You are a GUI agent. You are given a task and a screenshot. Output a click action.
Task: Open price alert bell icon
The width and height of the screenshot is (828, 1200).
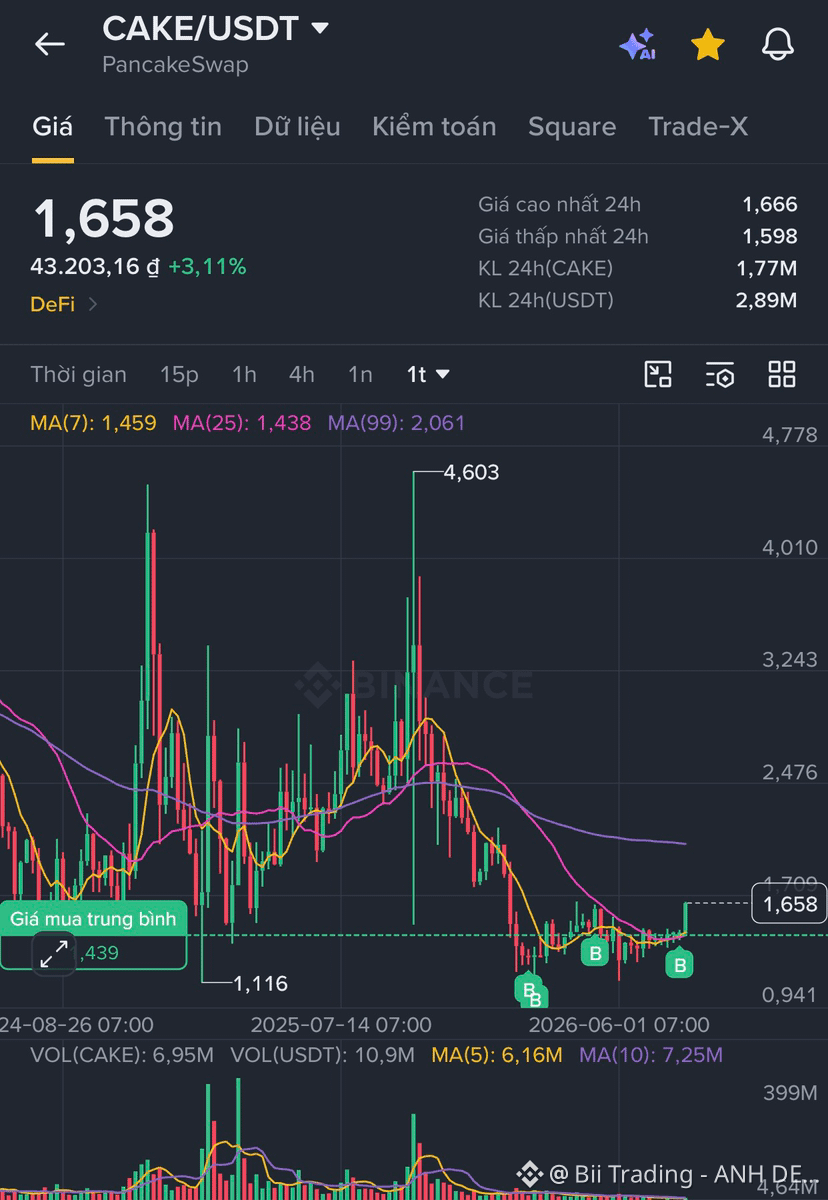(778, 44)
